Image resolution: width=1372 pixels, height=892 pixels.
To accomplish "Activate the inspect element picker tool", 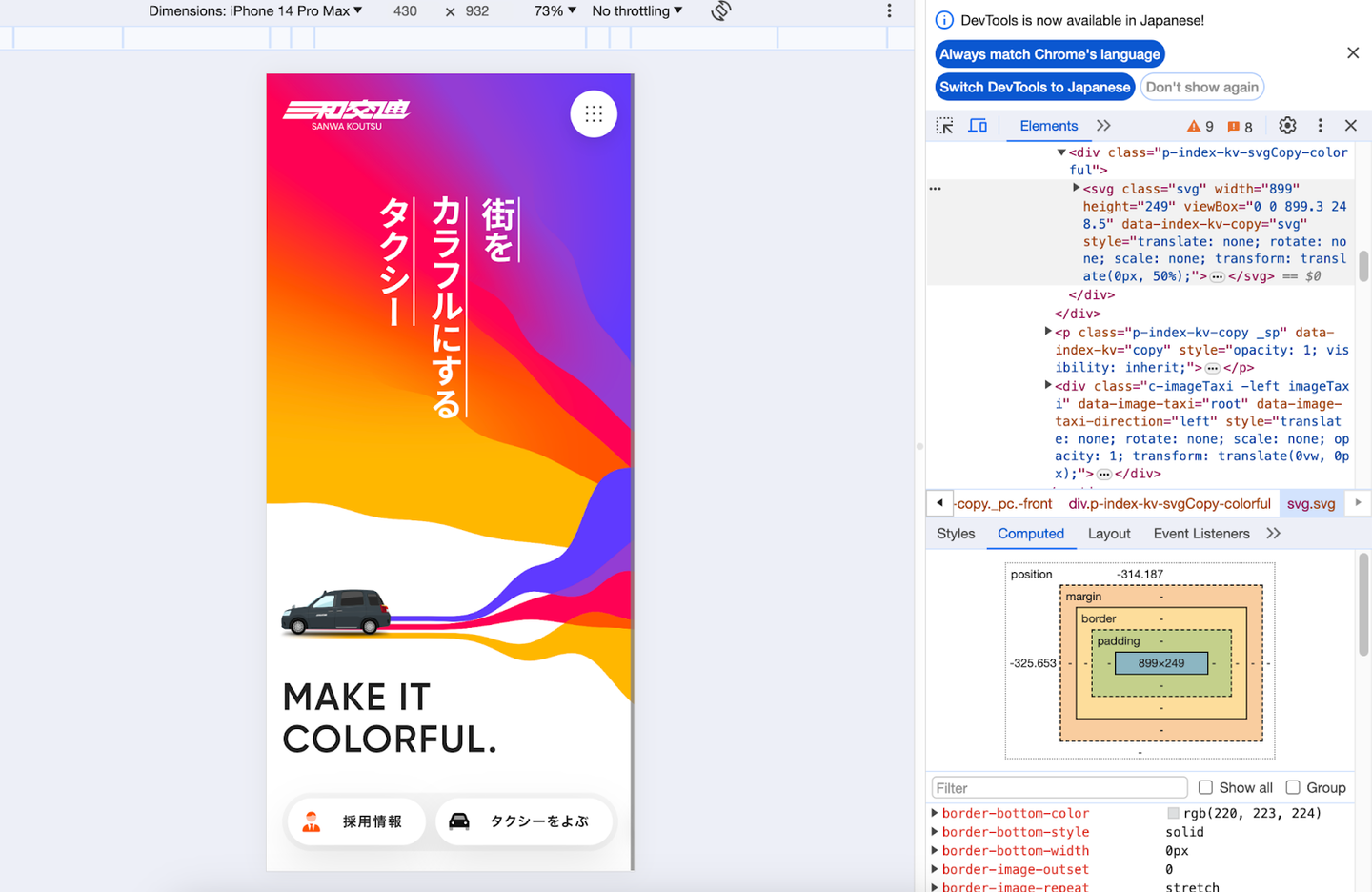I will pyautogui.click(x=944, y=126).
